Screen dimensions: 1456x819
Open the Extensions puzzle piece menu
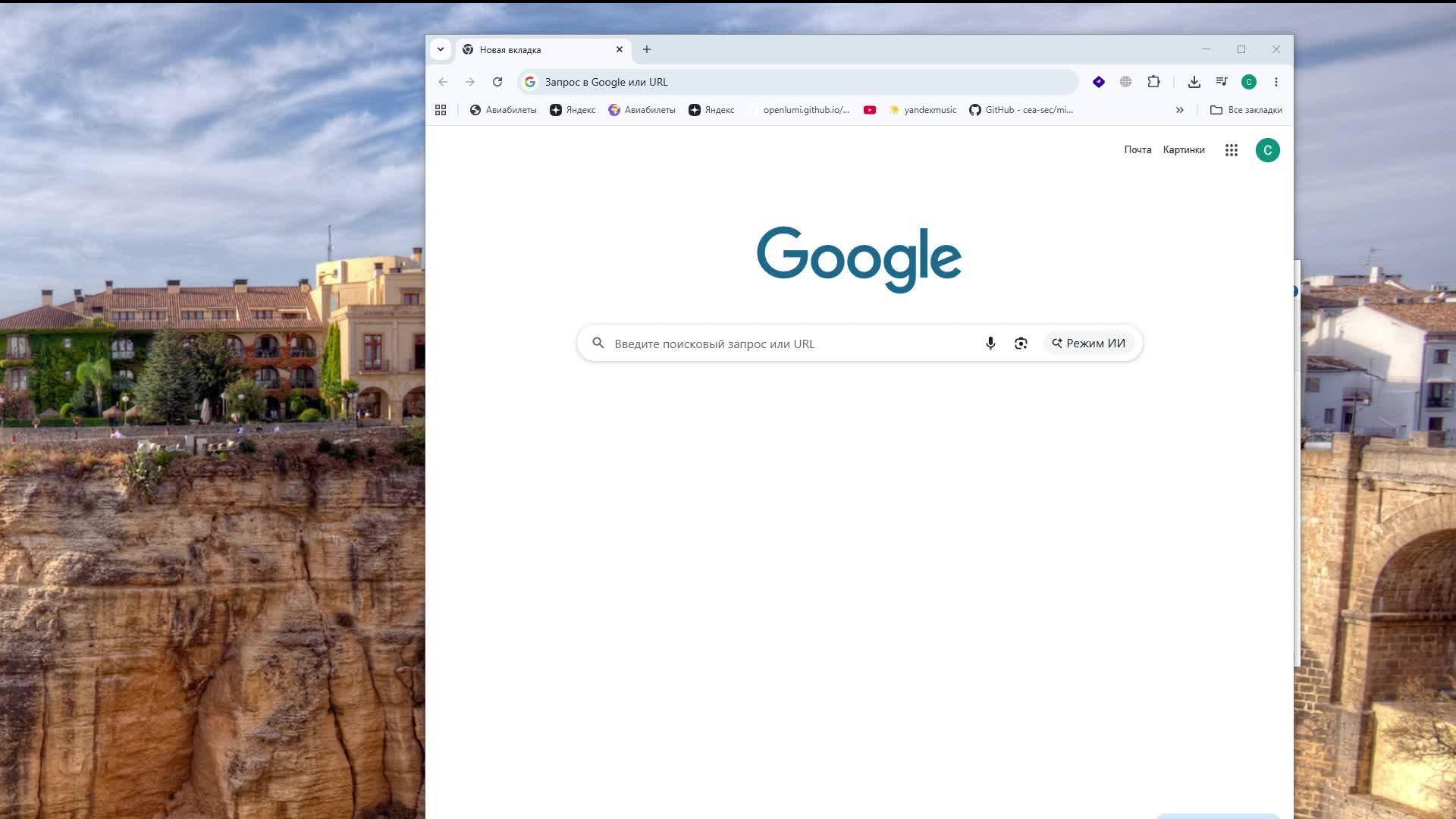tap(1153, 82)
